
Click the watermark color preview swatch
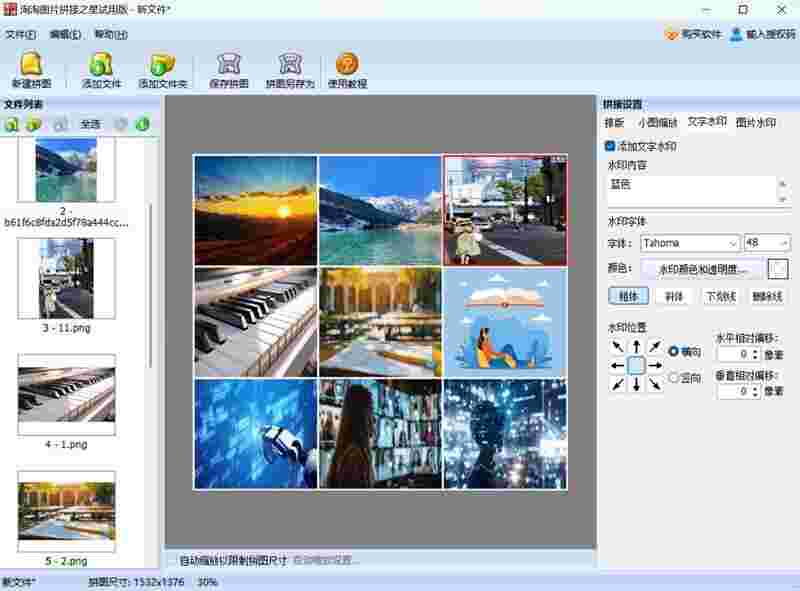point(778,269)
